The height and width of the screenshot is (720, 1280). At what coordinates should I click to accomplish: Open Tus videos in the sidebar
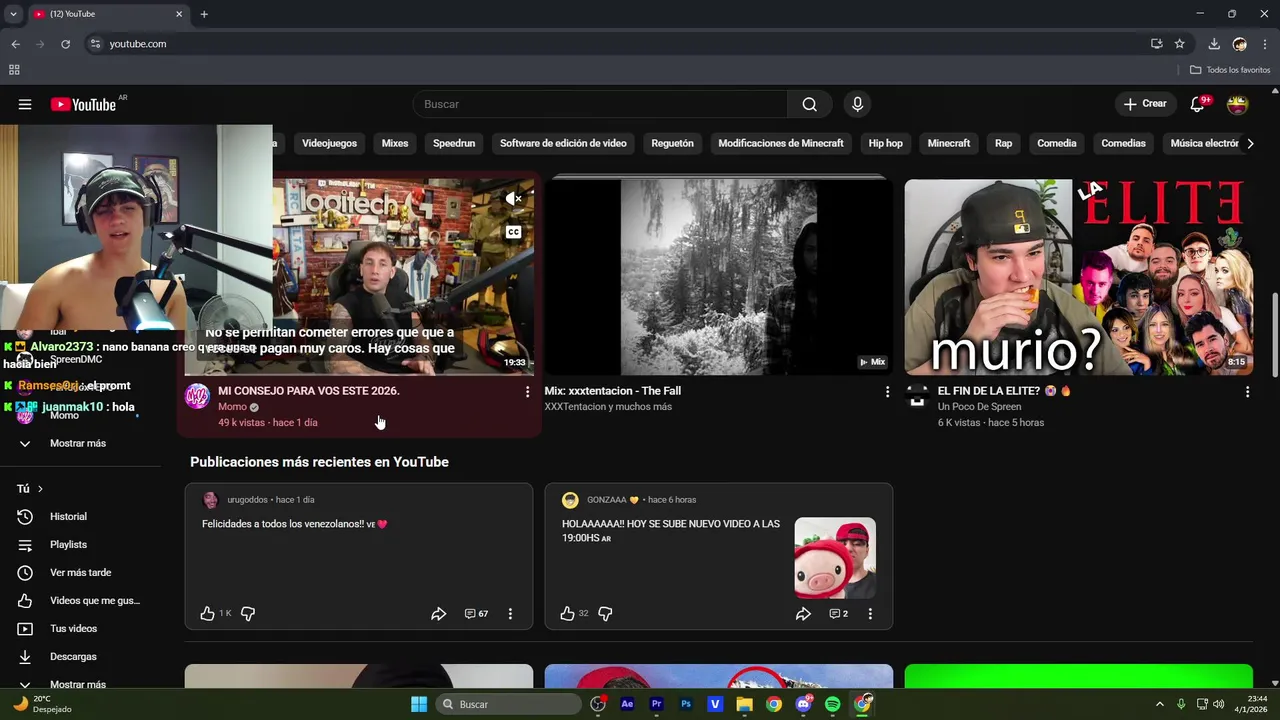73,629
